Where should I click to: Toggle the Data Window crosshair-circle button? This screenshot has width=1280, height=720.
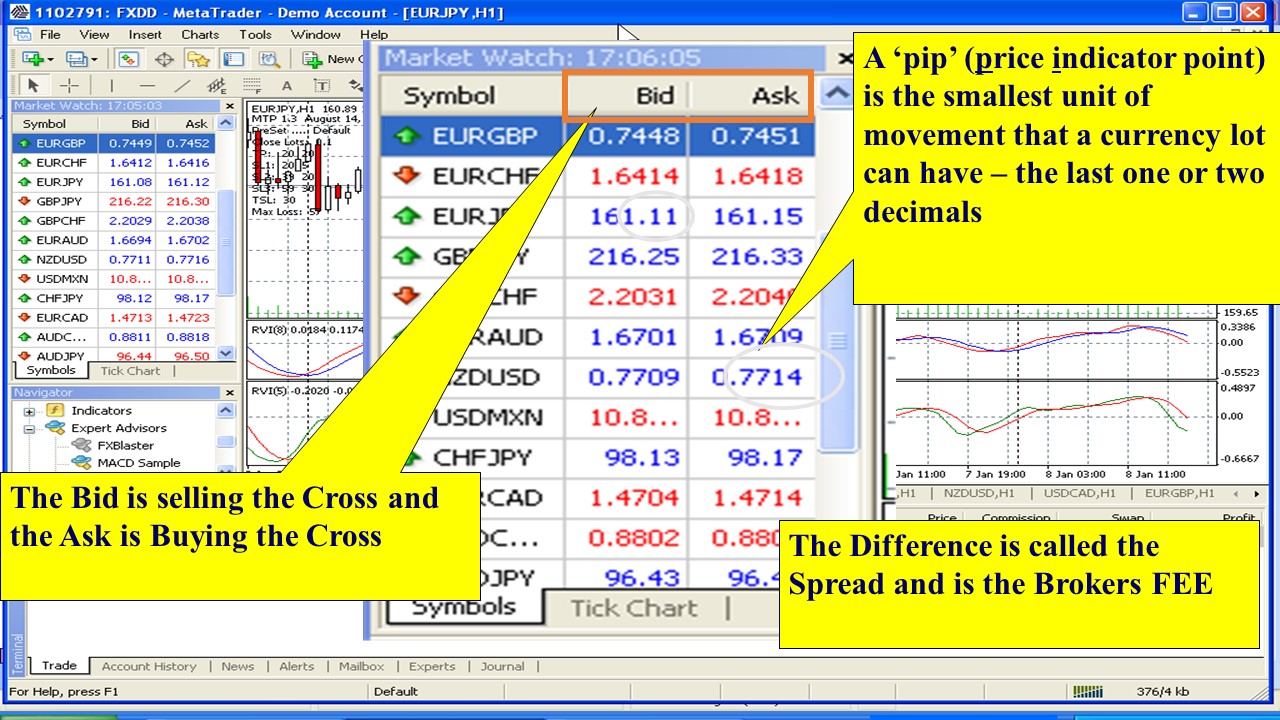coord(164,59)
